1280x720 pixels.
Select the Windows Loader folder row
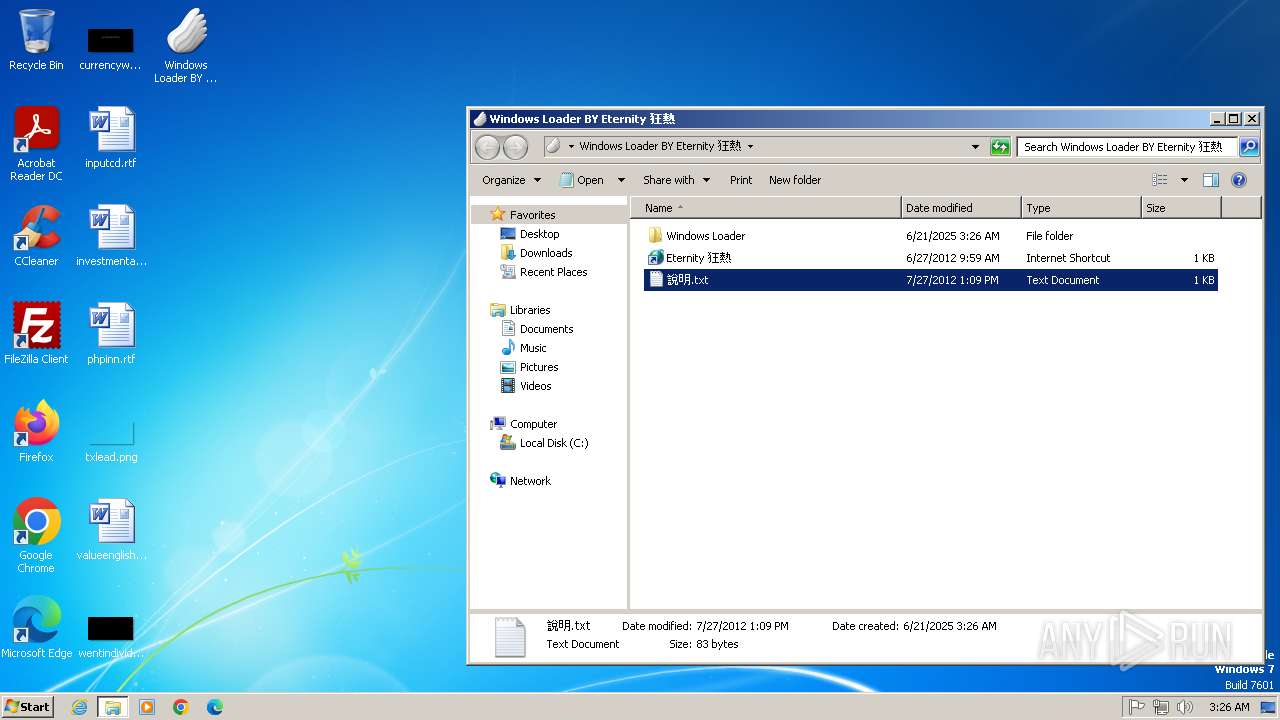pyautogui.click(x=931, y=236)
